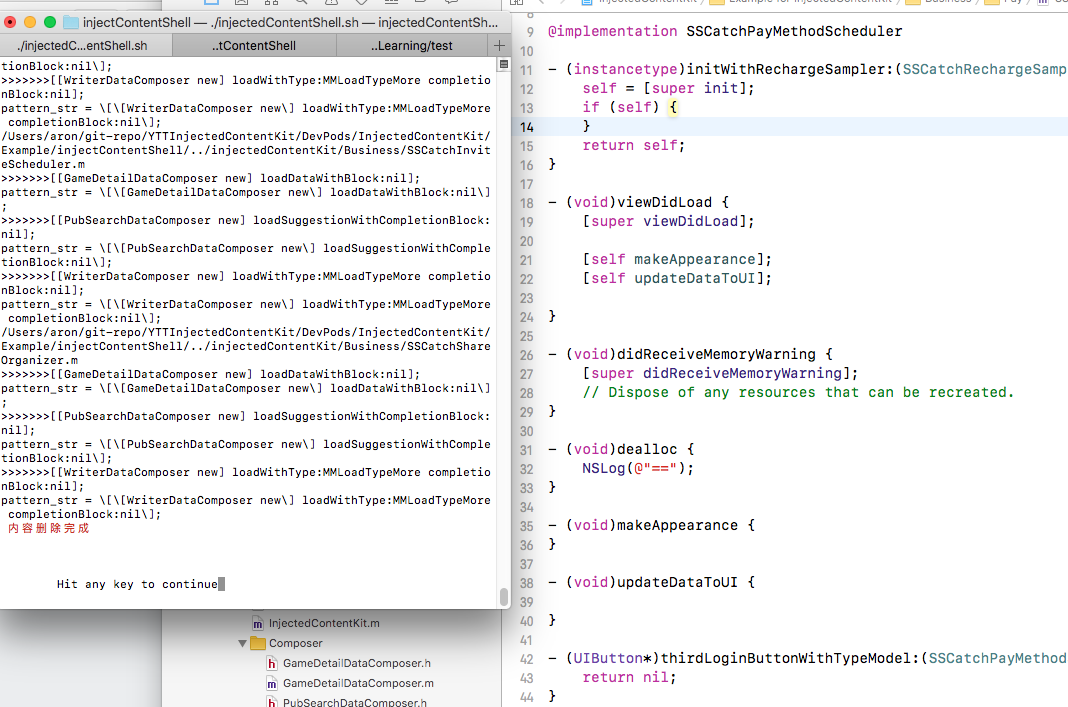Click 'self = [super init];' code line
The width and height of the screenshot is (1068, 707).
click(668, 88)
